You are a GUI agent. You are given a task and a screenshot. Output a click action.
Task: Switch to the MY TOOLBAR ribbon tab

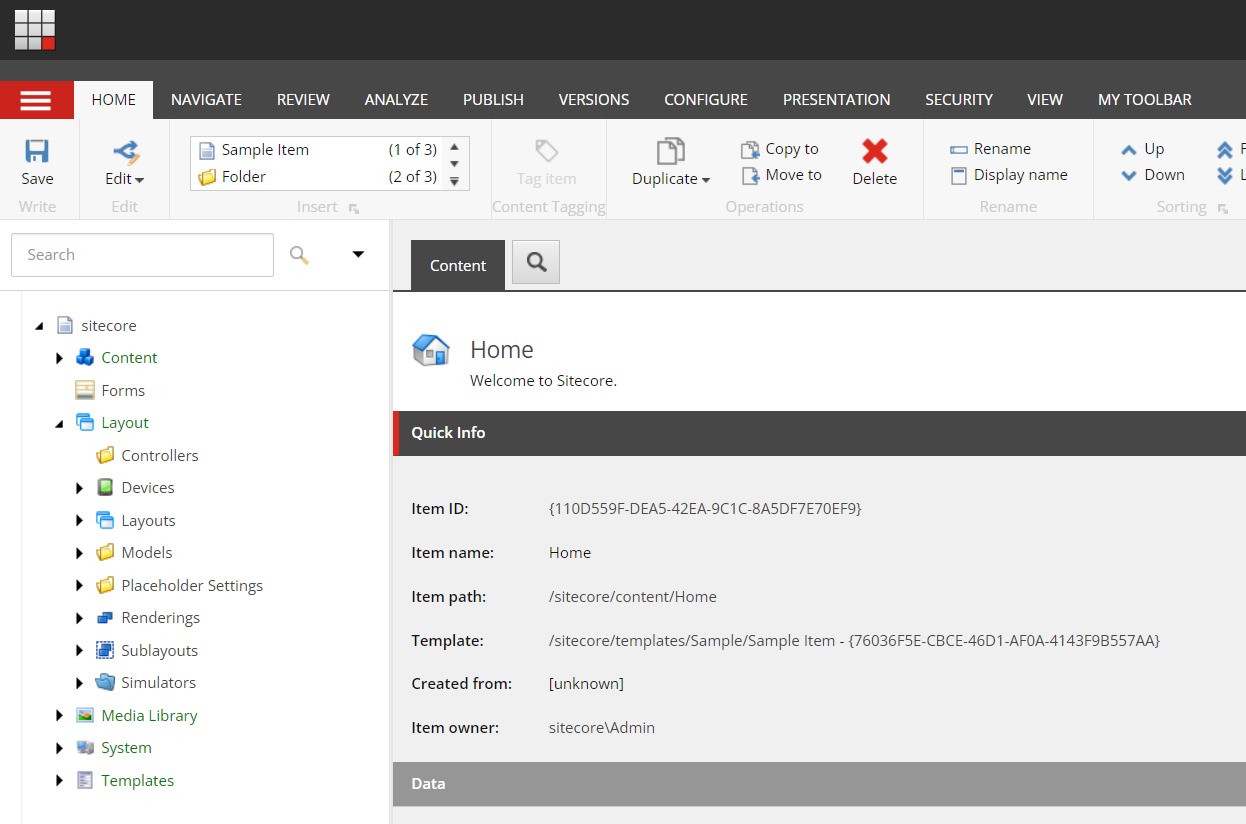(x=1145, y=100)
